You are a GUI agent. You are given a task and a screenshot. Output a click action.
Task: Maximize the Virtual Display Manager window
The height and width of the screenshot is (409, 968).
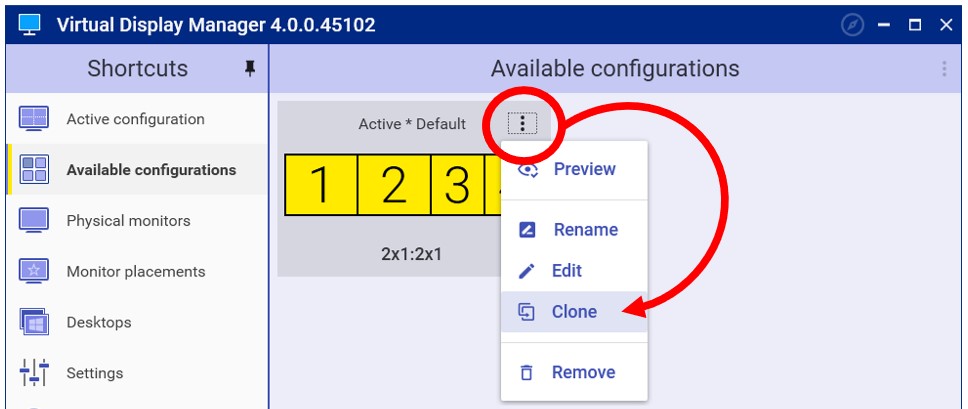[x=915, y=25]
